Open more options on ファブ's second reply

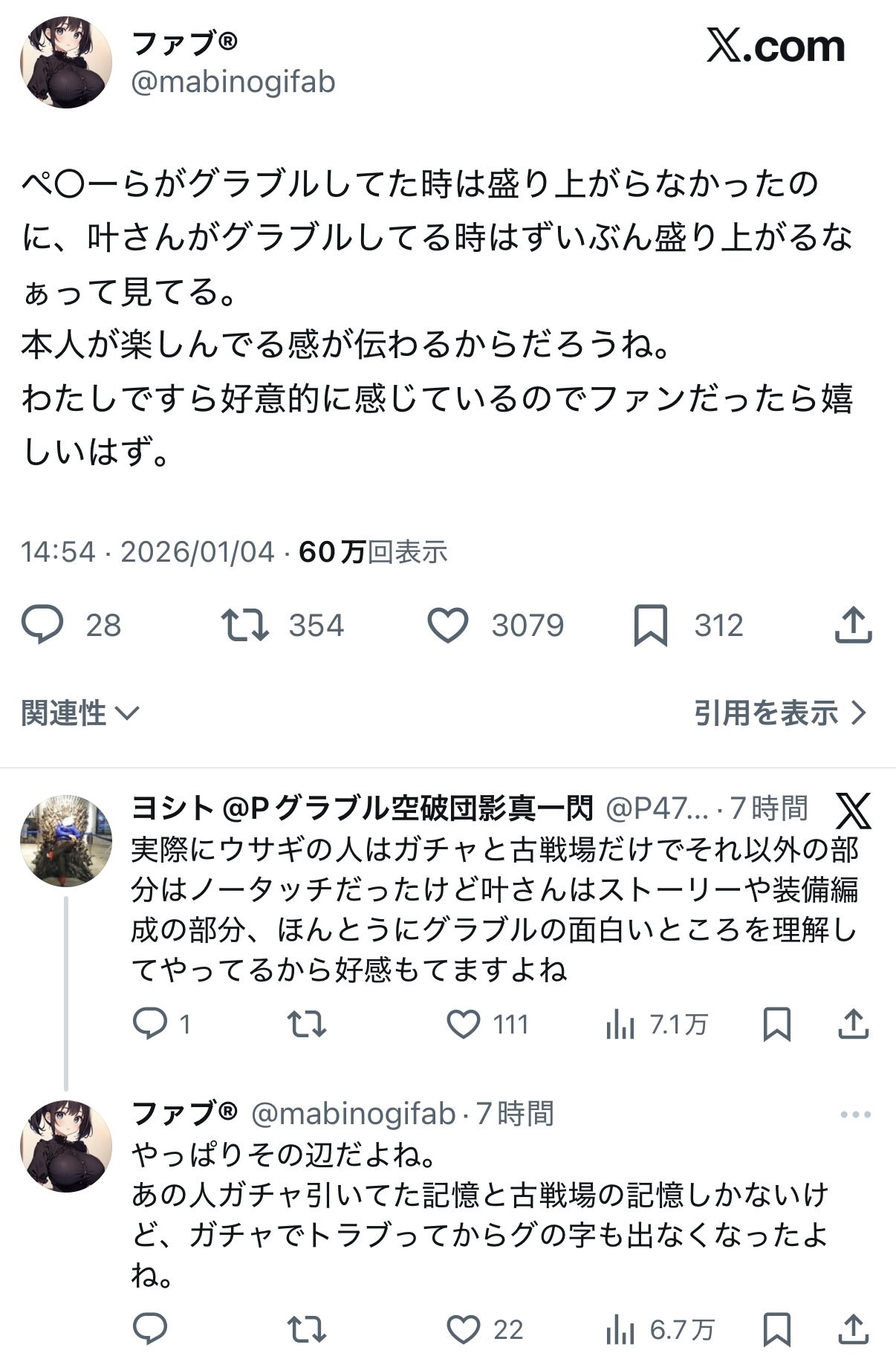coord(855,1114)
